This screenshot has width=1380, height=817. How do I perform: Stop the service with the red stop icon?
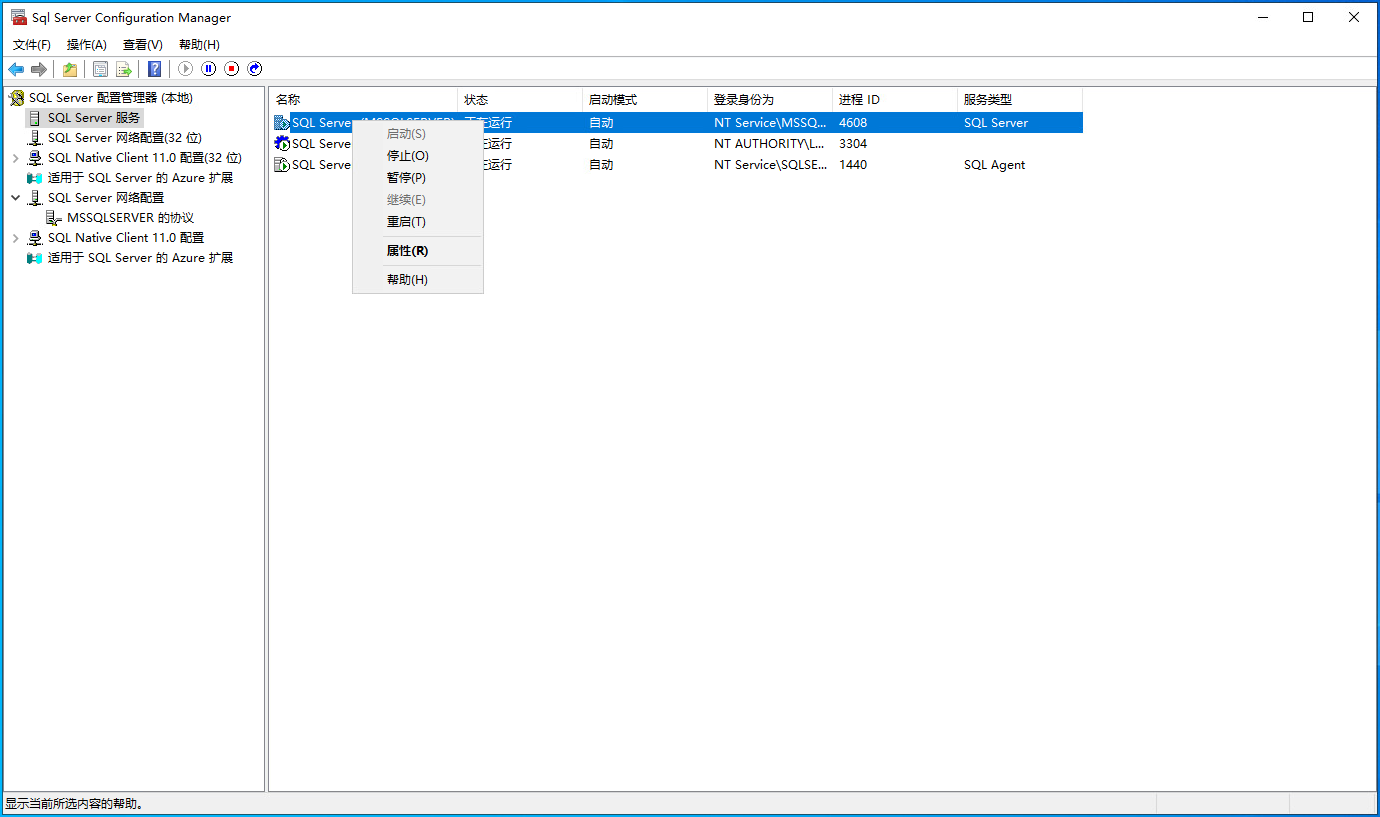point(232,69)
